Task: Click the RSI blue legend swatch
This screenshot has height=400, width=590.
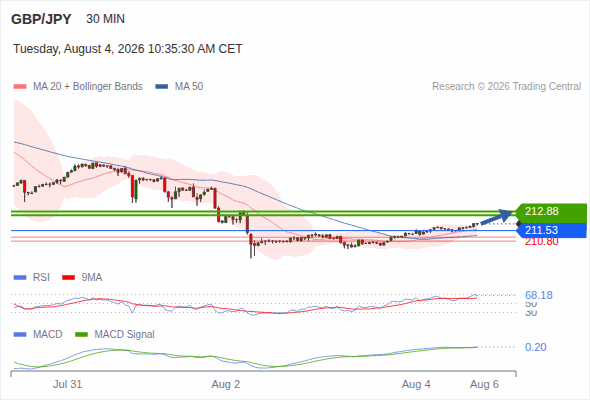Action: [x=20, y=278]
